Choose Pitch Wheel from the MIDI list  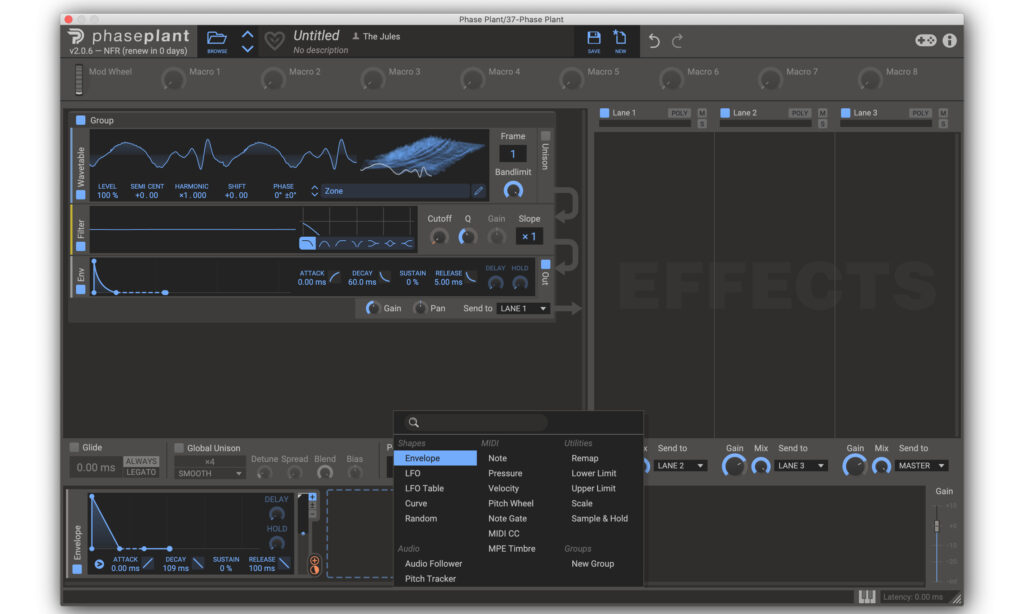click(x=511, y=504)
